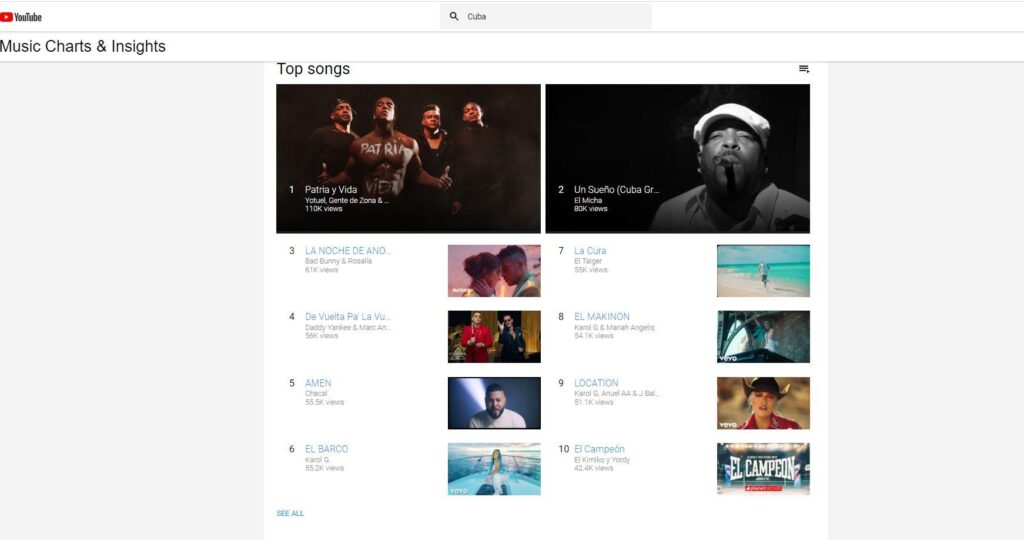The image size is (1024, 540).
Task: Click the YouTube logo
Action: pos(21,17)
